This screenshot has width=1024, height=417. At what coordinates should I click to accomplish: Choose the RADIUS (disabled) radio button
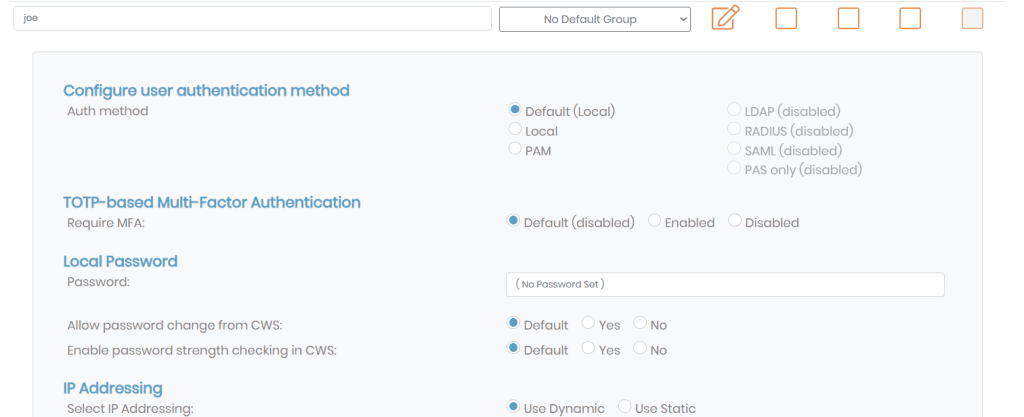(735, 129)
